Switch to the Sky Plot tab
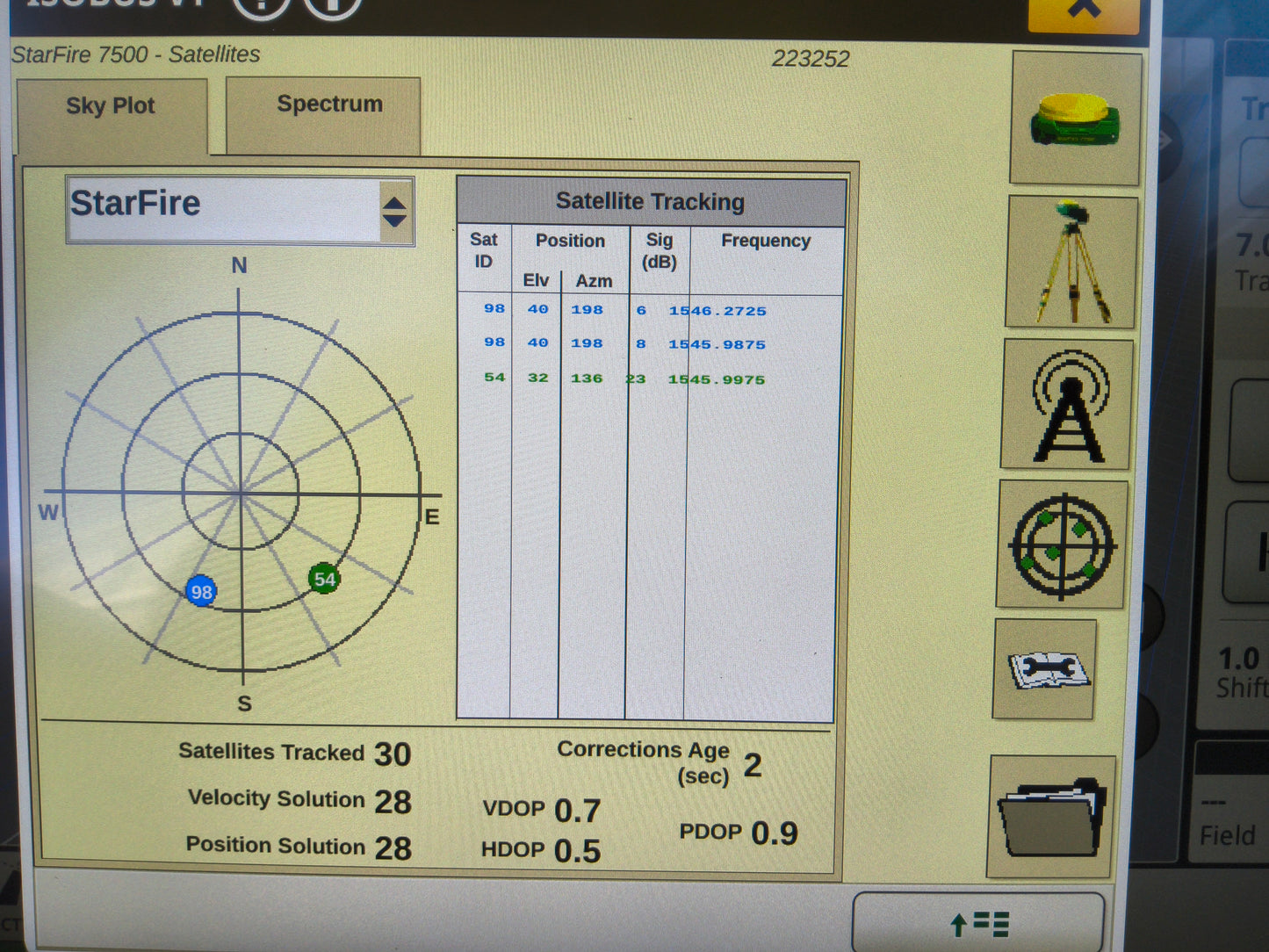The height and width of the screenshot is (952, 1269). point(112,115)
